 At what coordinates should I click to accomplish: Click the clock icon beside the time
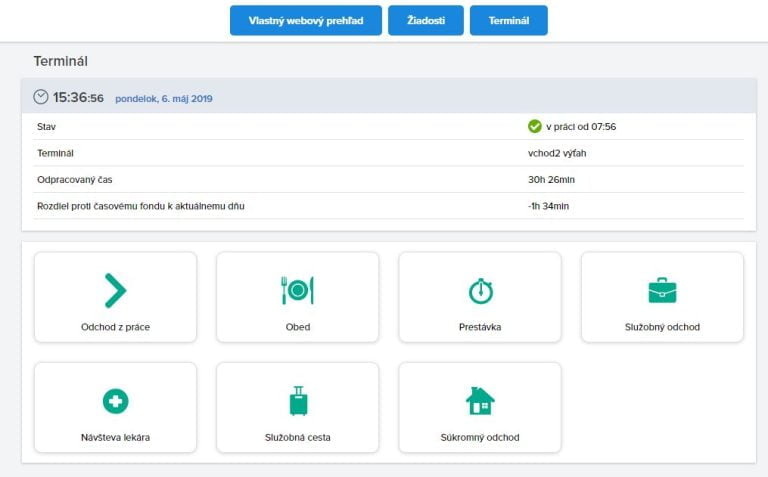41,97
